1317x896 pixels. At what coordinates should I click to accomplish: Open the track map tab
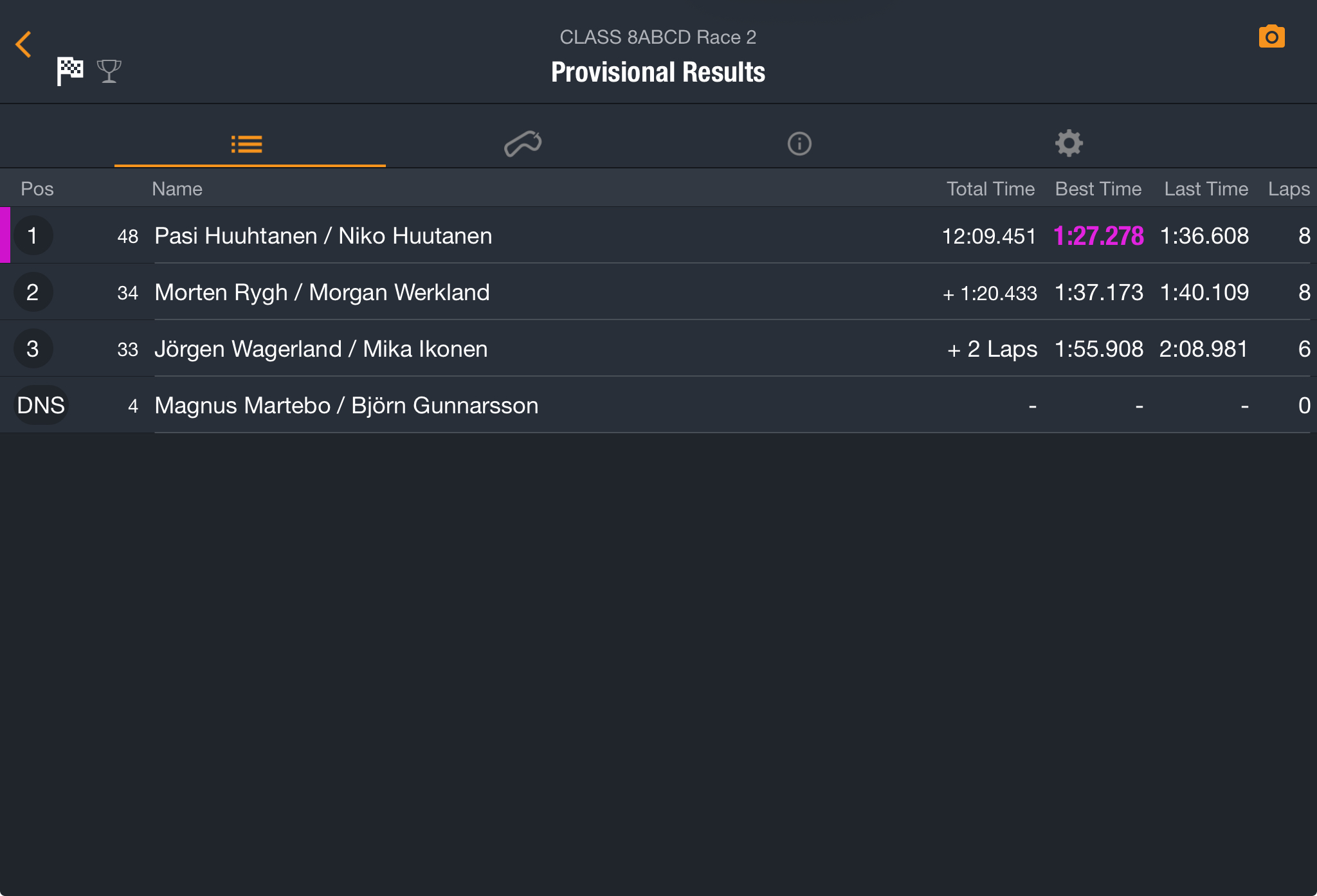coord(523,144)
